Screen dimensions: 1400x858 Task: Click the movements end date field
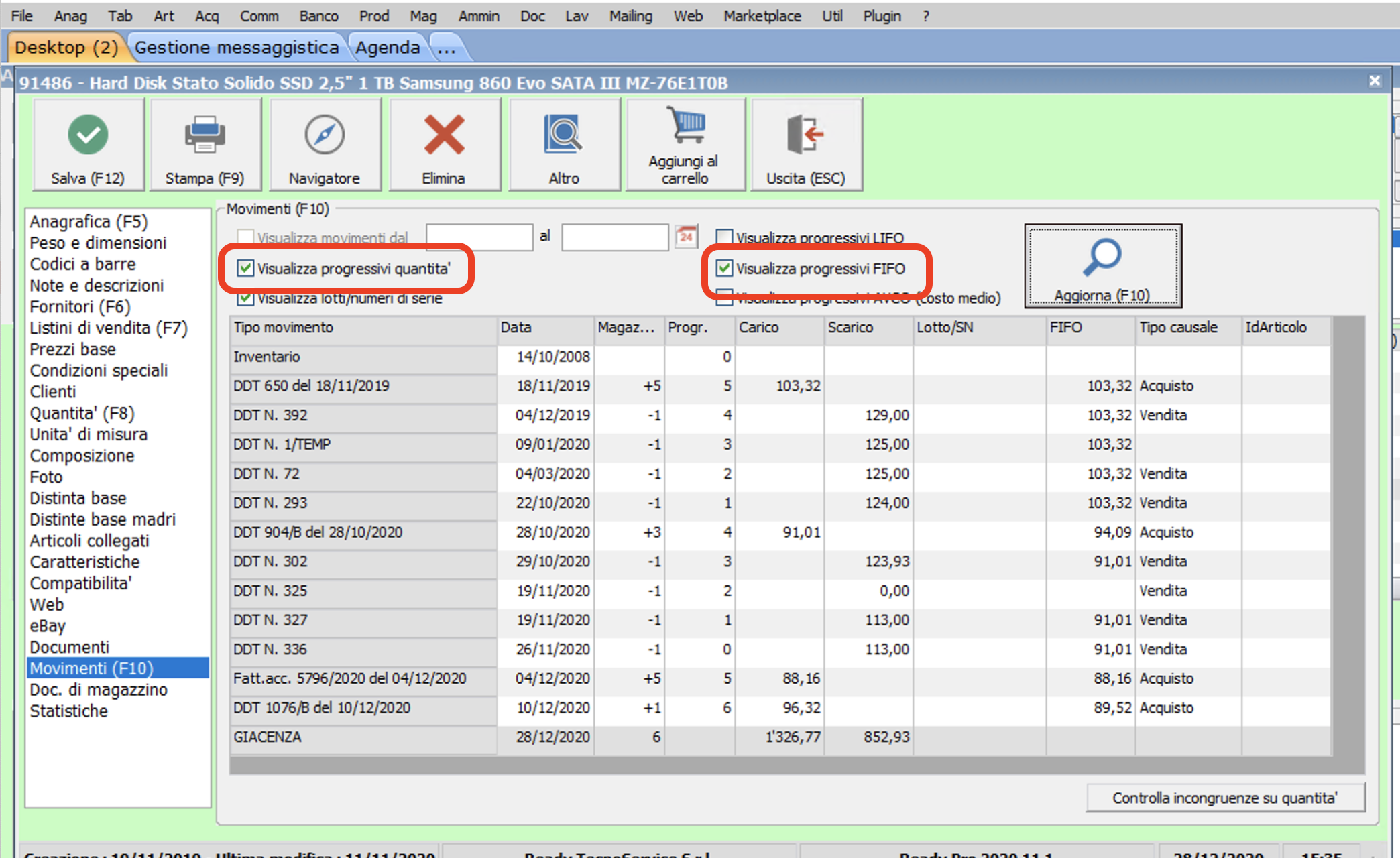click(x=615, y=237)
